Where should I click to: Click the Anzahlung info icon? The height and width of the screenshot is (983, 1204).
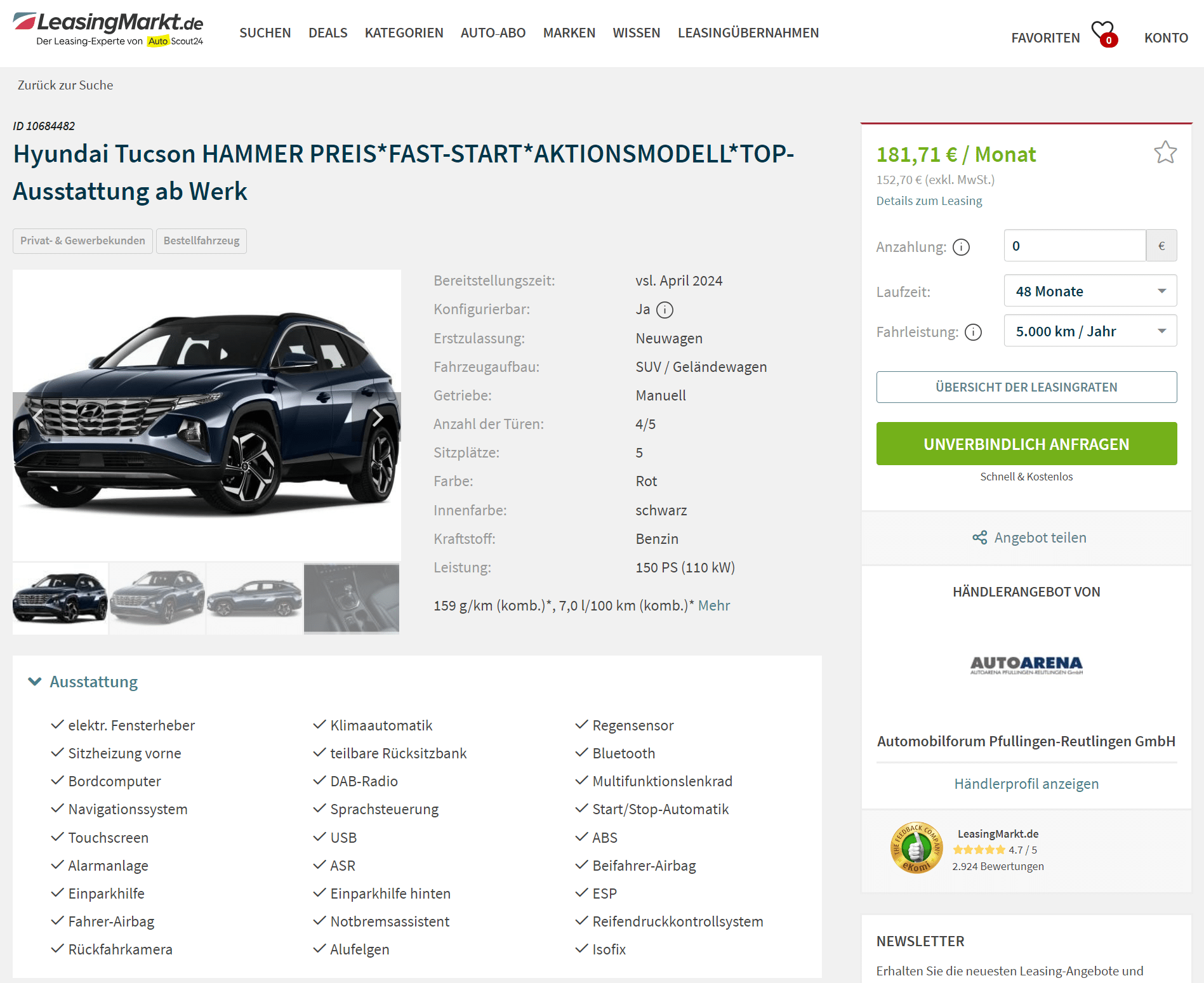pos(961,247)
